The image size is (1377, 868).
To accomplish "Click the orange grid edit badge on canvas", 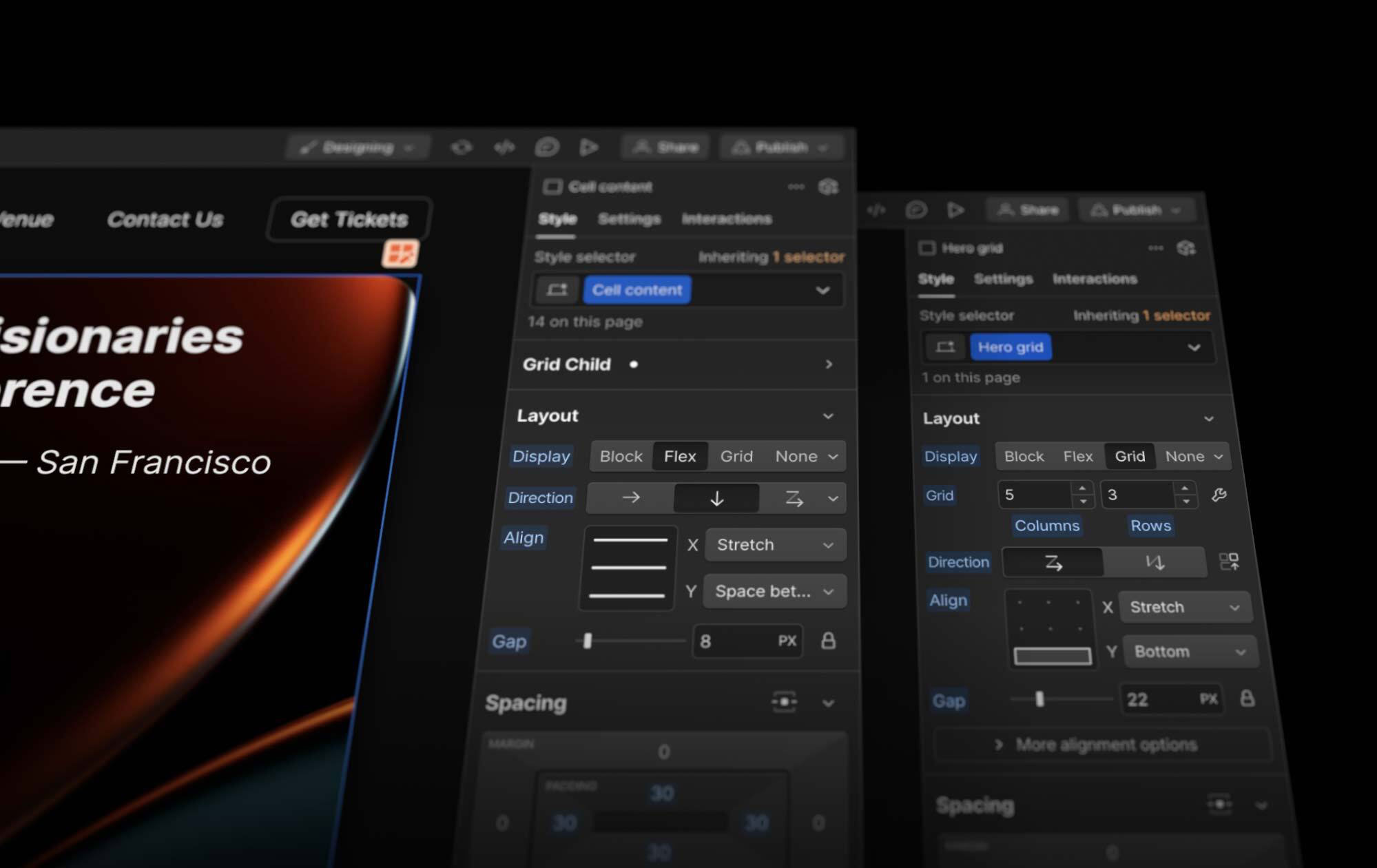I will click(x=400, y=253).
